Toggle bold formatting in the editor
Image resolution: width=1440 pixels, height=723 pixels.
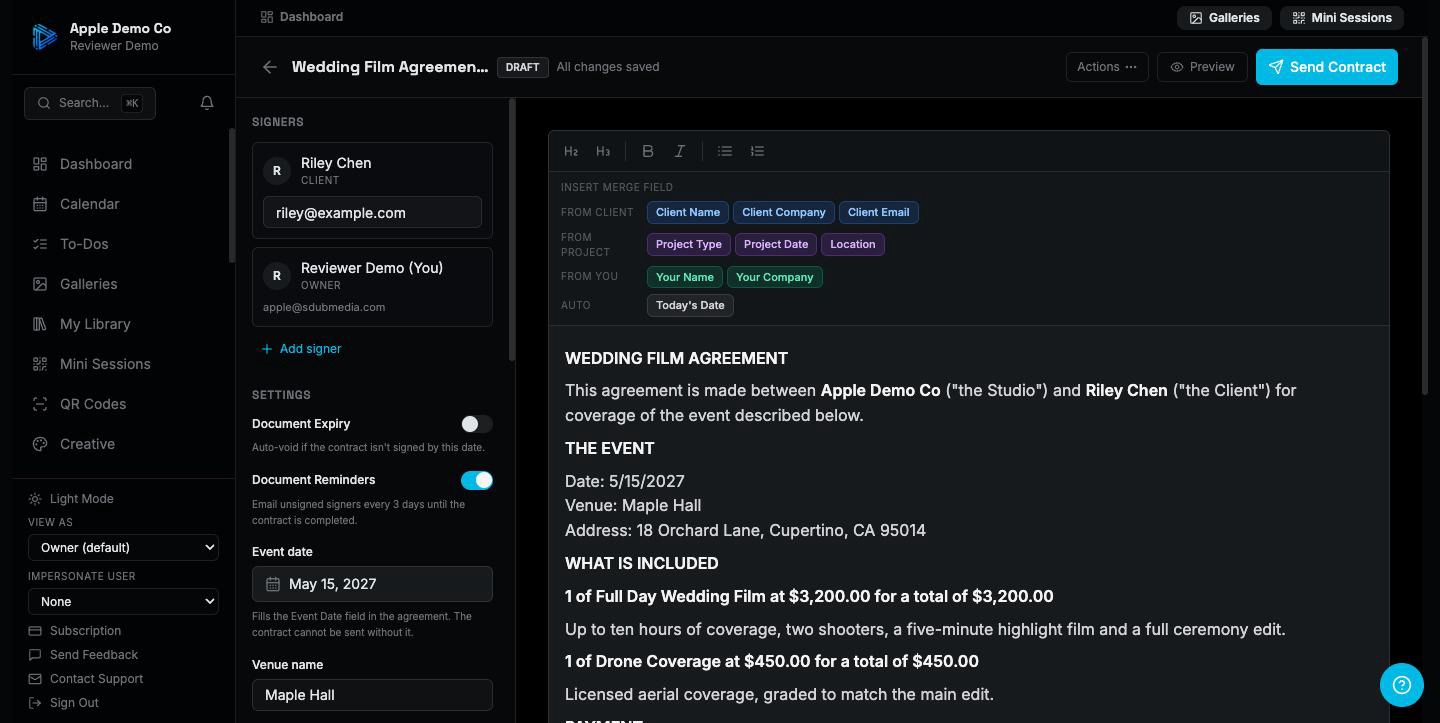(648, 151)
